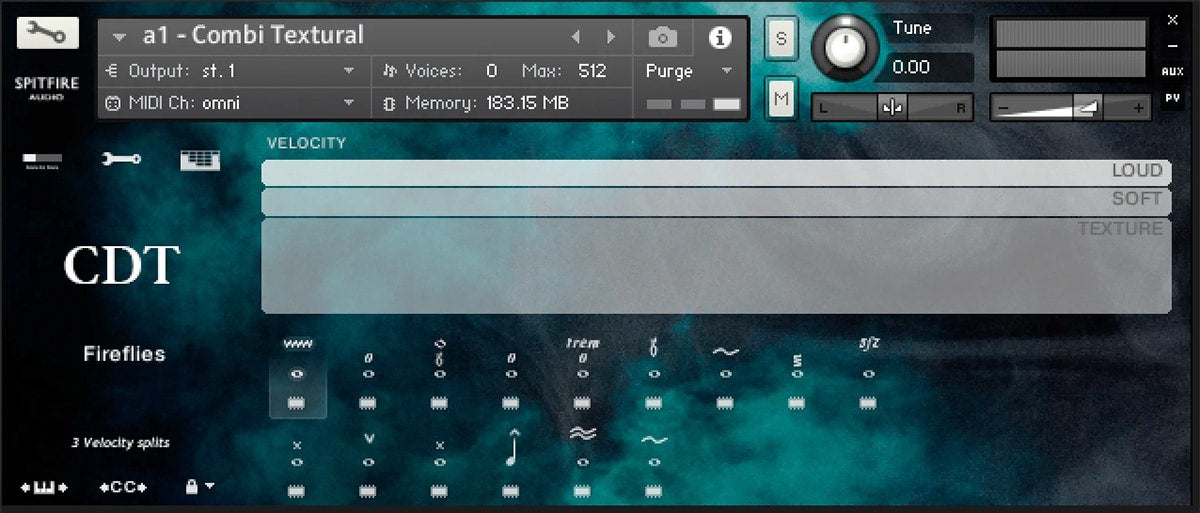
Task: Show the instrument info panel
Action: pos(720,38)
